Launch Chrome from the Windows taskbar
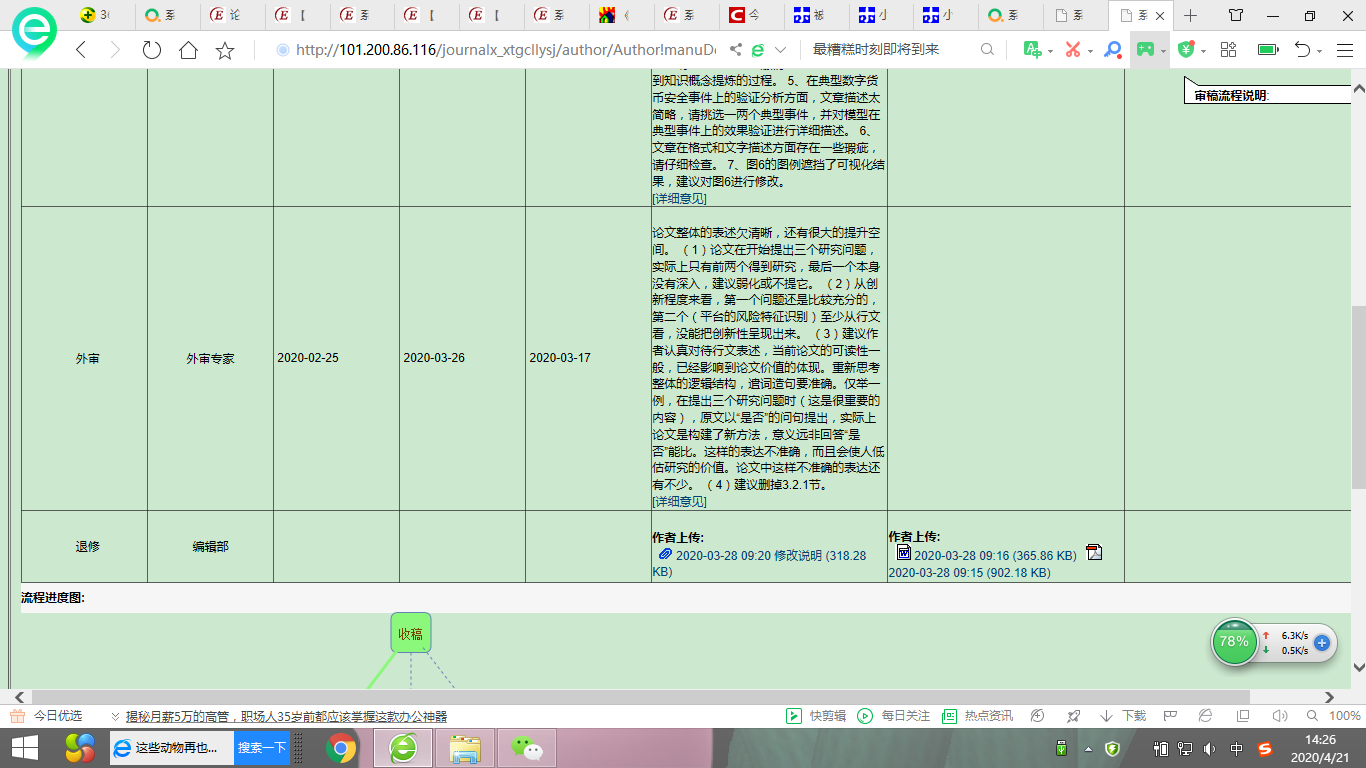This screenshot has width=1366, height=768. pyautogui.click(x=341, y=748)
